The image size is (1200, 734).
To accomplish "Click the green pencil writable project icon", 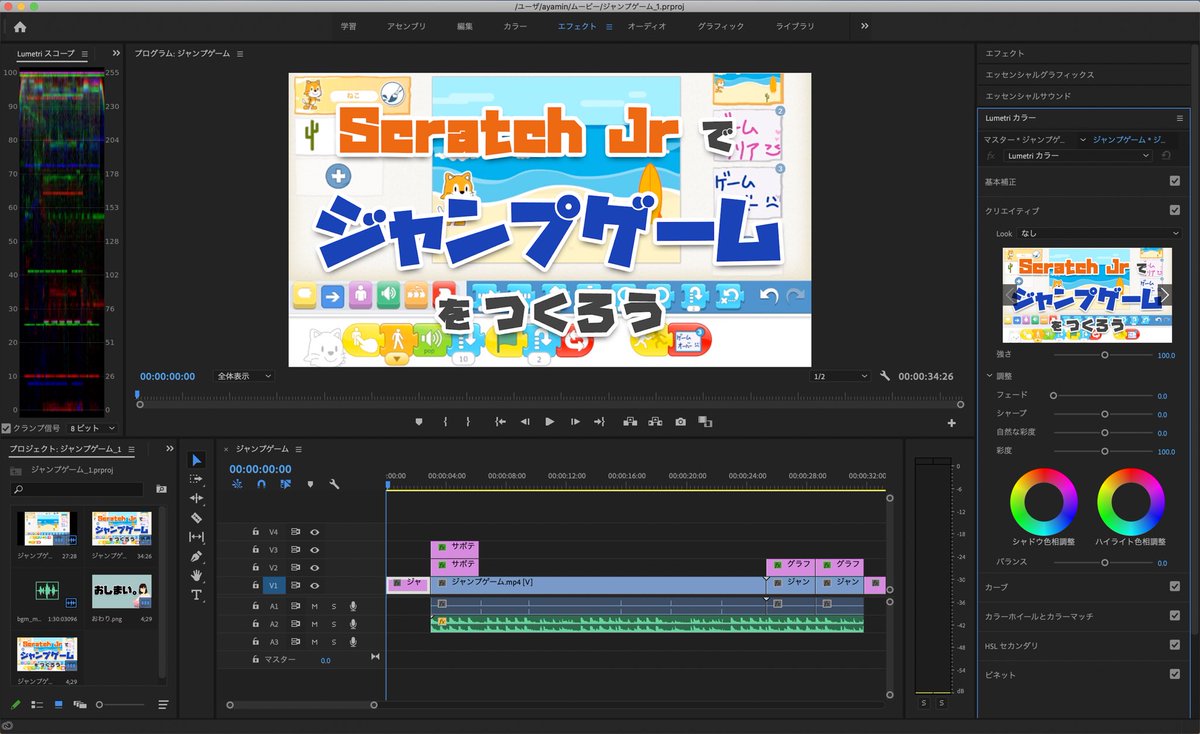I will [15, 705].
